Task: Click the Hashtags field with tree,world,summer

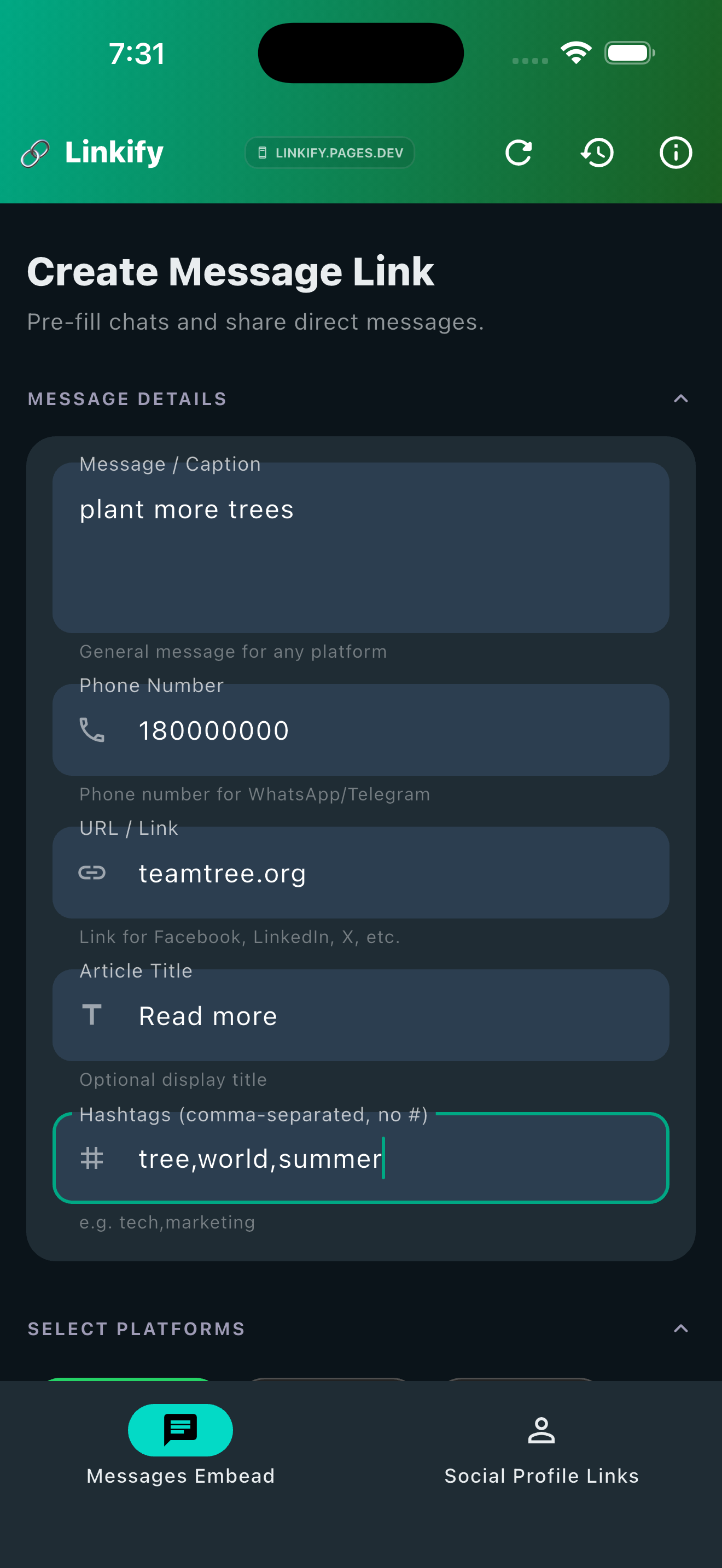Action: pos(361,1159)
